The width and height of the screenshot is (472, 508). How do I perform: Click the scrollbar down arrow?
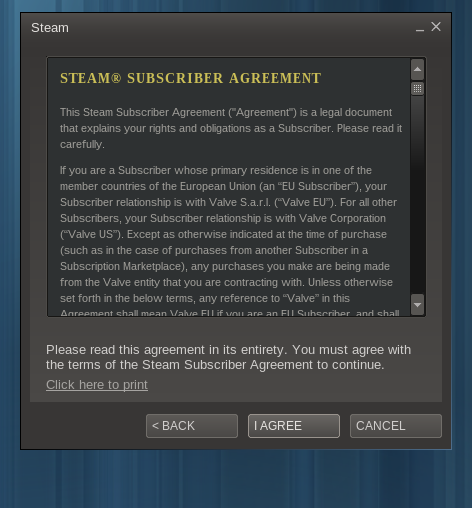point(417,305)
